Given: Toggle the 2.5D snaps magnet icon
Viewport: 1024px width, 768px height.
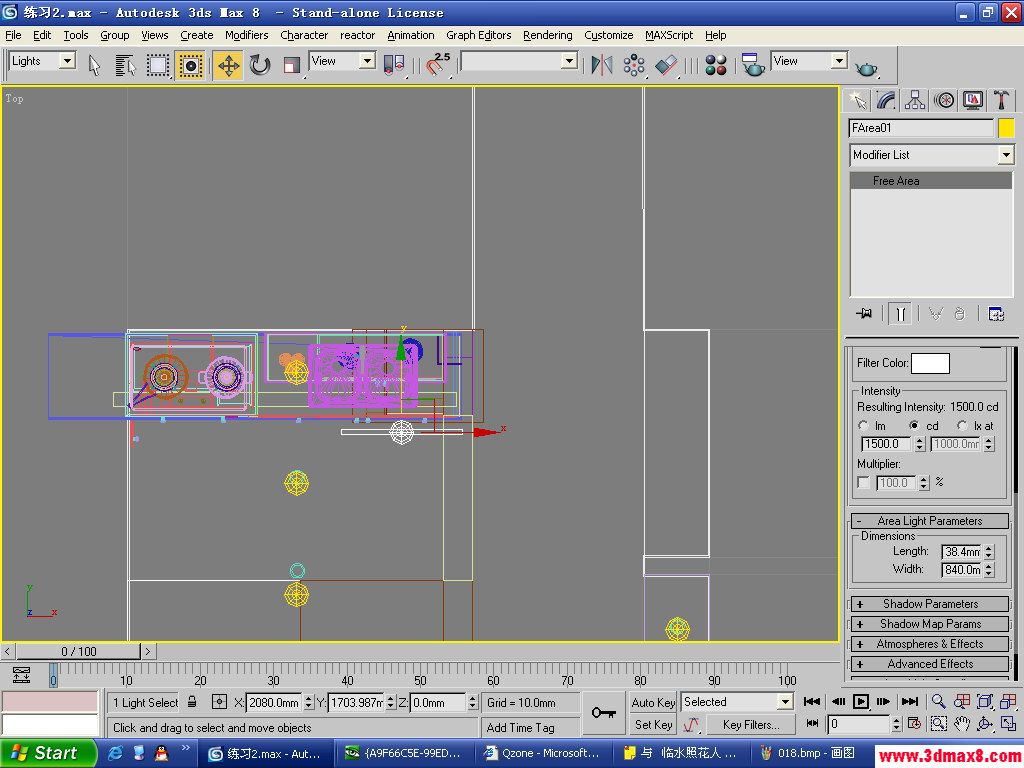Looking at the screenshot, I should click(x=438, y=65).
